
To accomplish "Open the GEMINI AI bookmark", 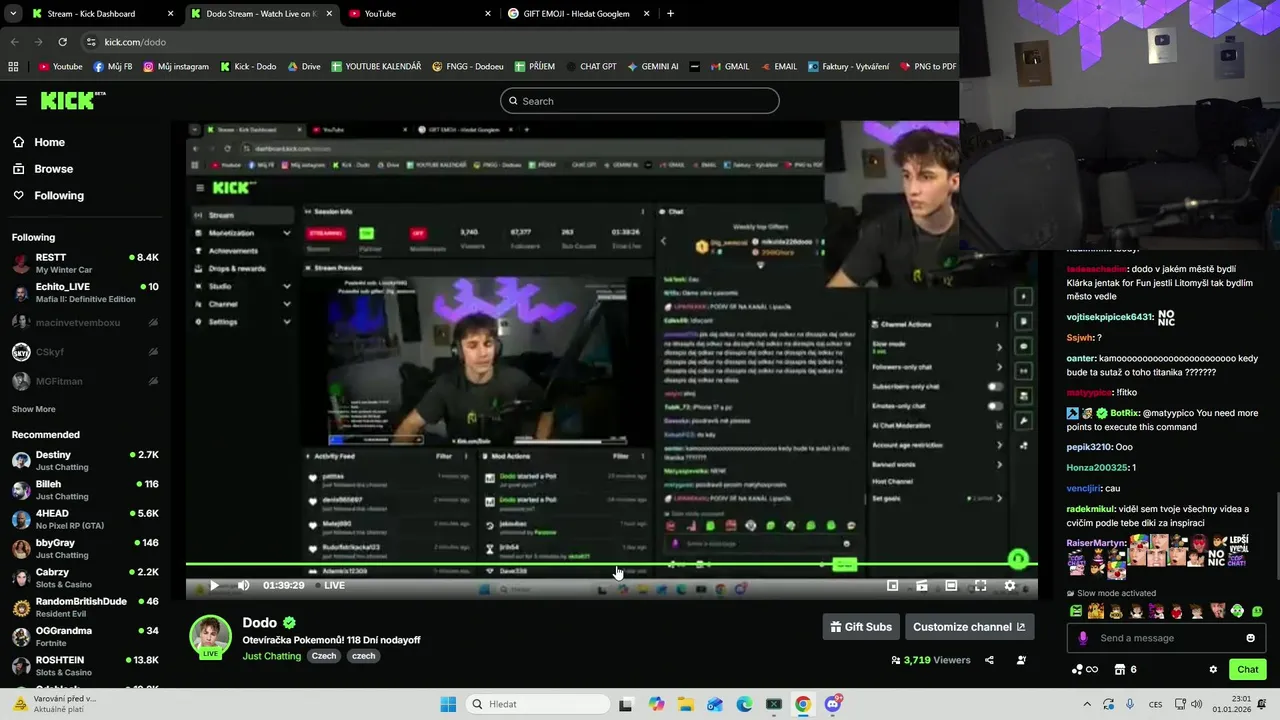I will coord(653,66).
